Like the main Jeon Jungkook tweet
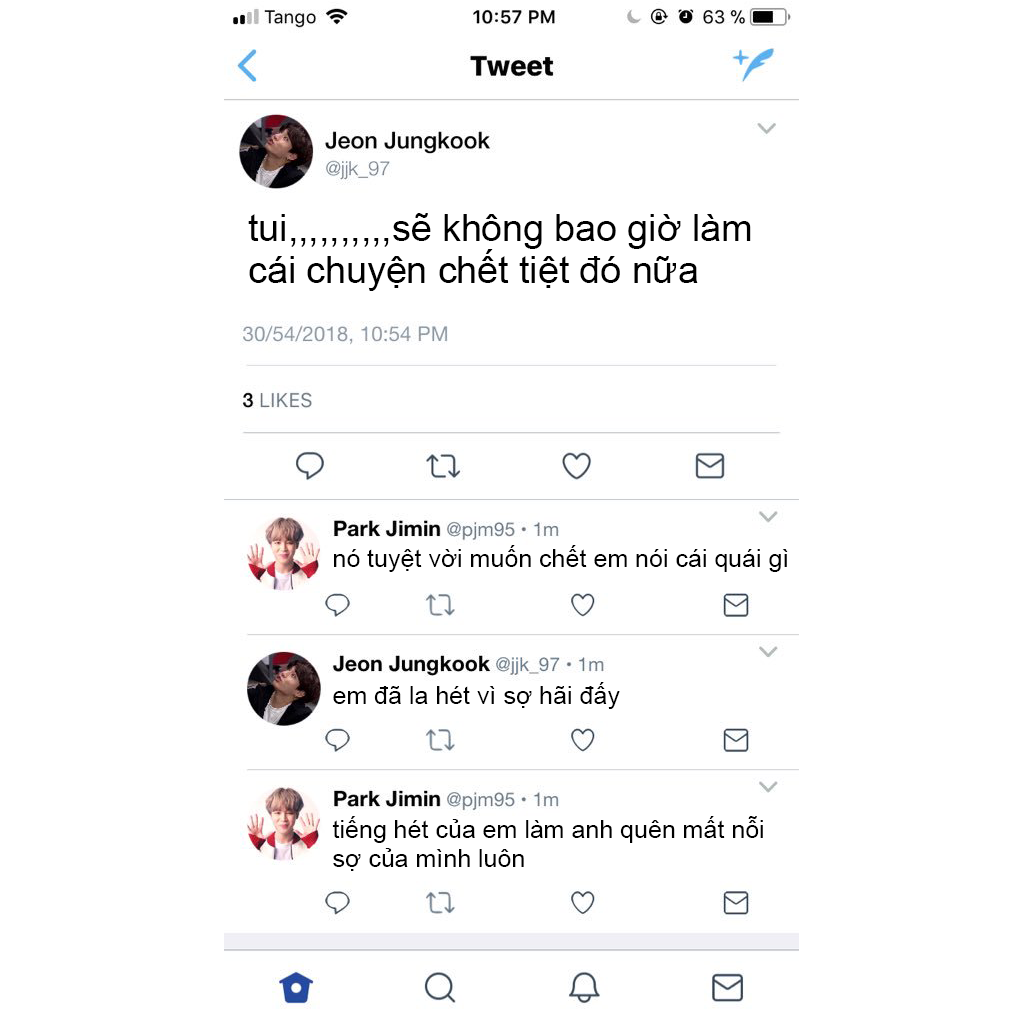Viewport: 1024px width, 1024px height. (x=576, y=466)
